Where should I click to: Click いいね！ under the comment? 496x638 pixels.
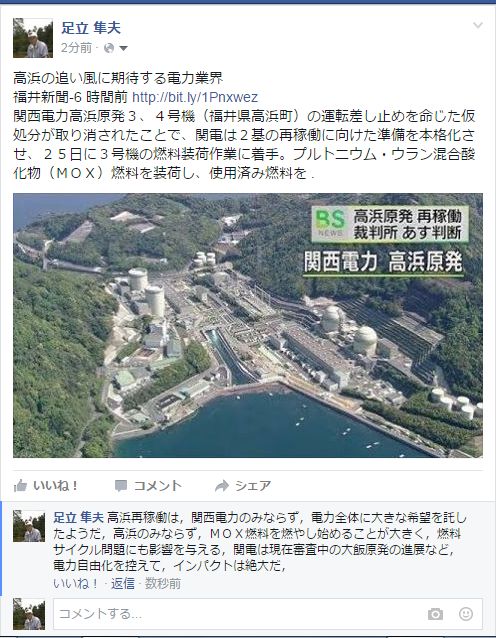(76, 583)
